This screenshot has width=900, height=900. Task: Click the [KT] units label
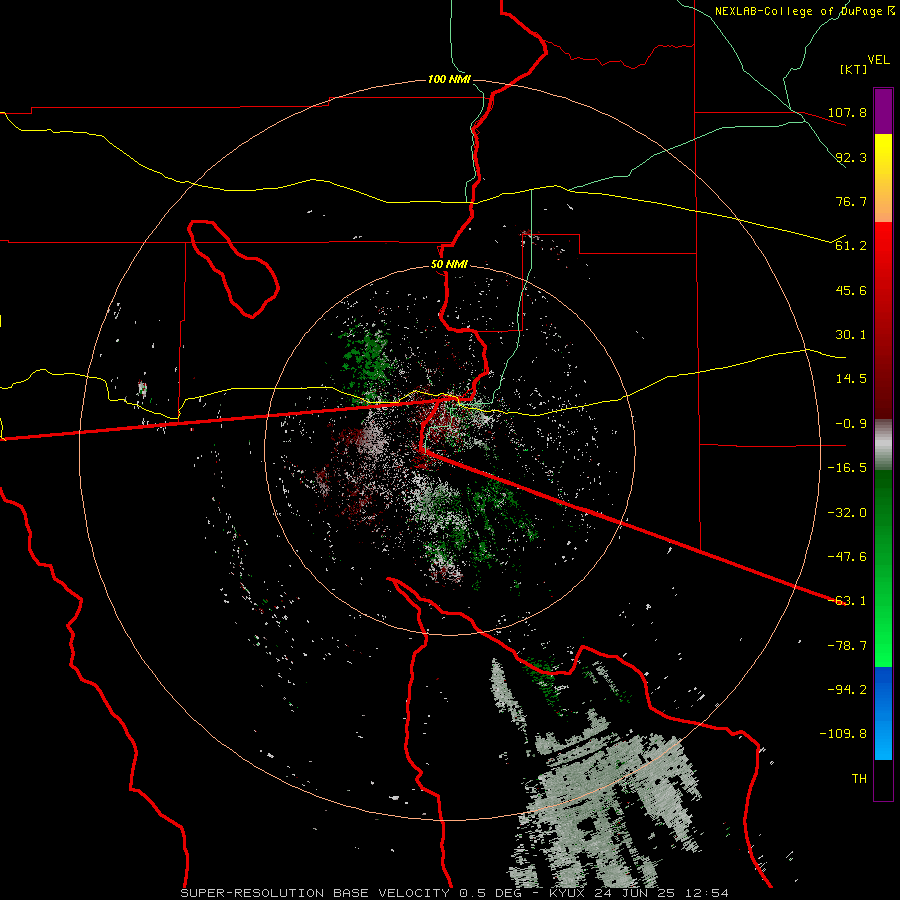pos(853,69)
